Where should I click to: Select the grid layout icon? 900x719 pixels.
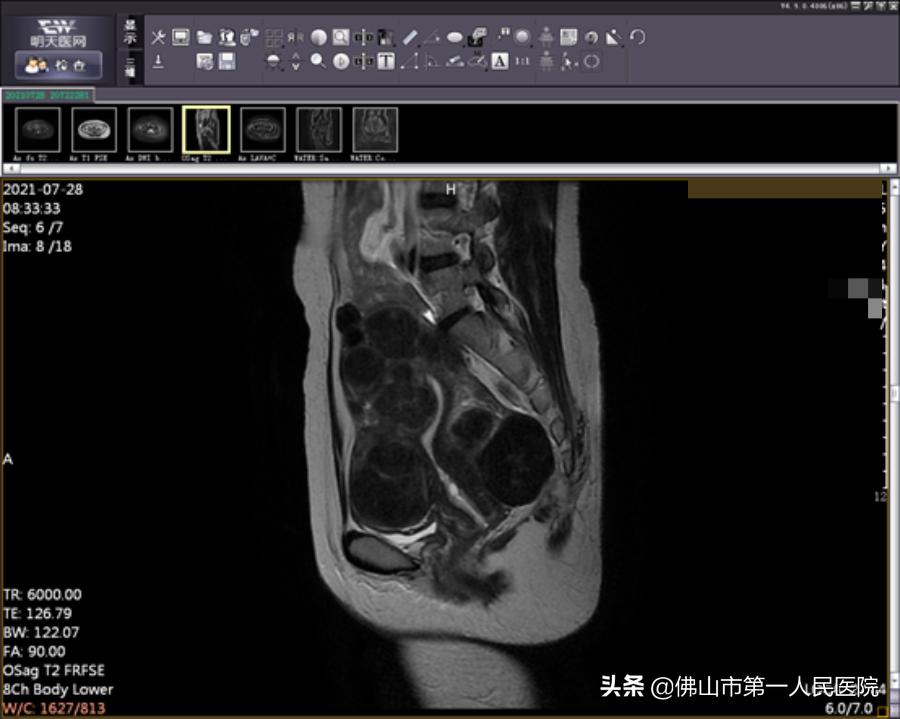pos(273,38)
